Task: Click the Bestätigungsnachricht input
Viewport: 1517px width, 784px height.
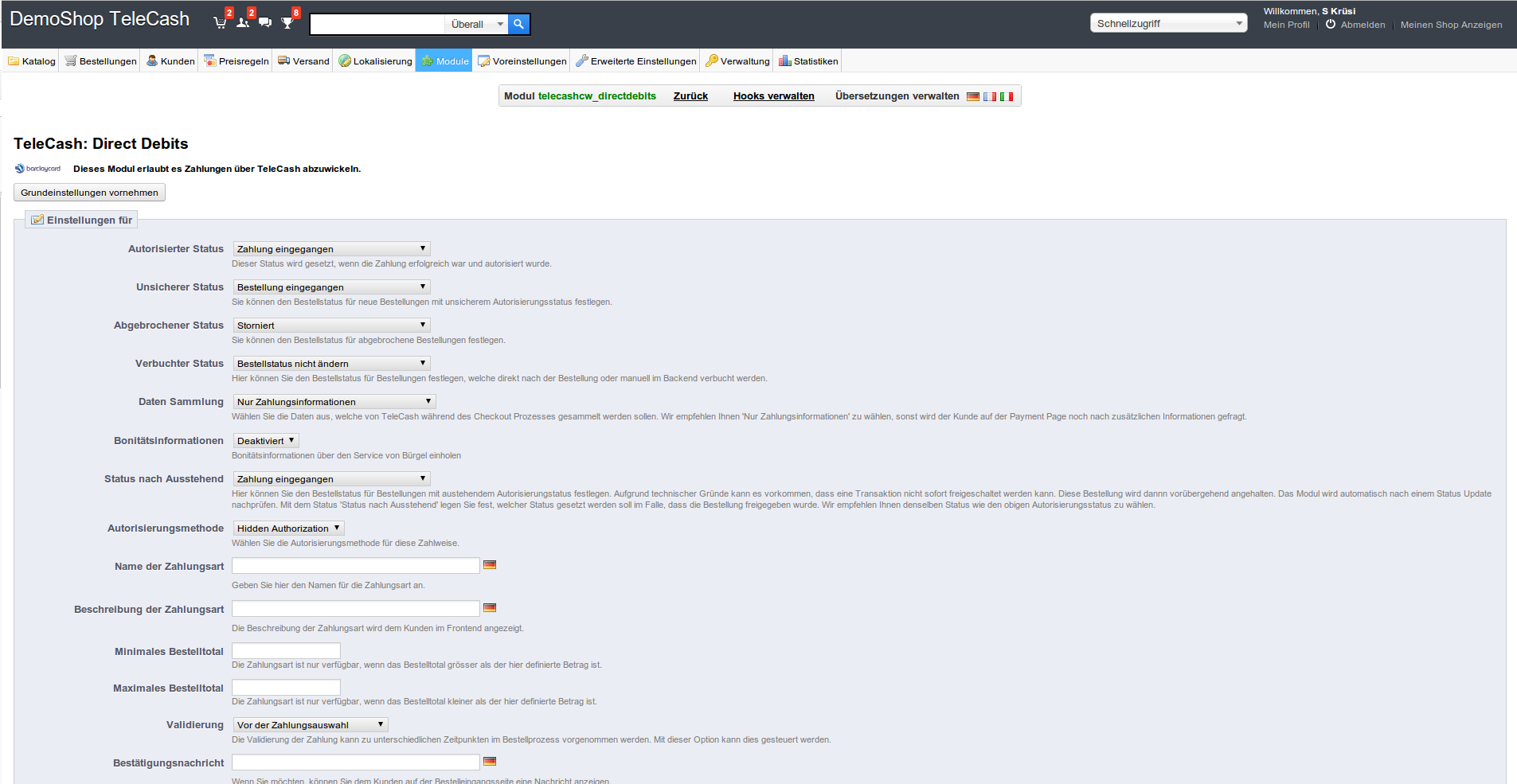Action: (x=356, y=763)
